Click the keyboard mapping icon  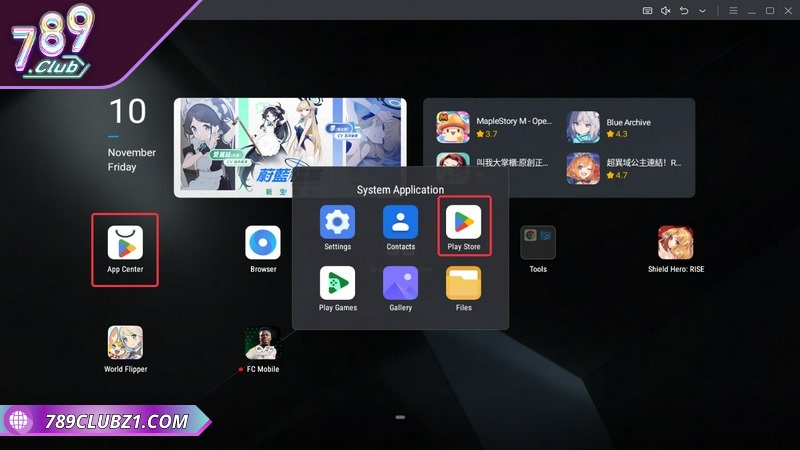point(648,10)
